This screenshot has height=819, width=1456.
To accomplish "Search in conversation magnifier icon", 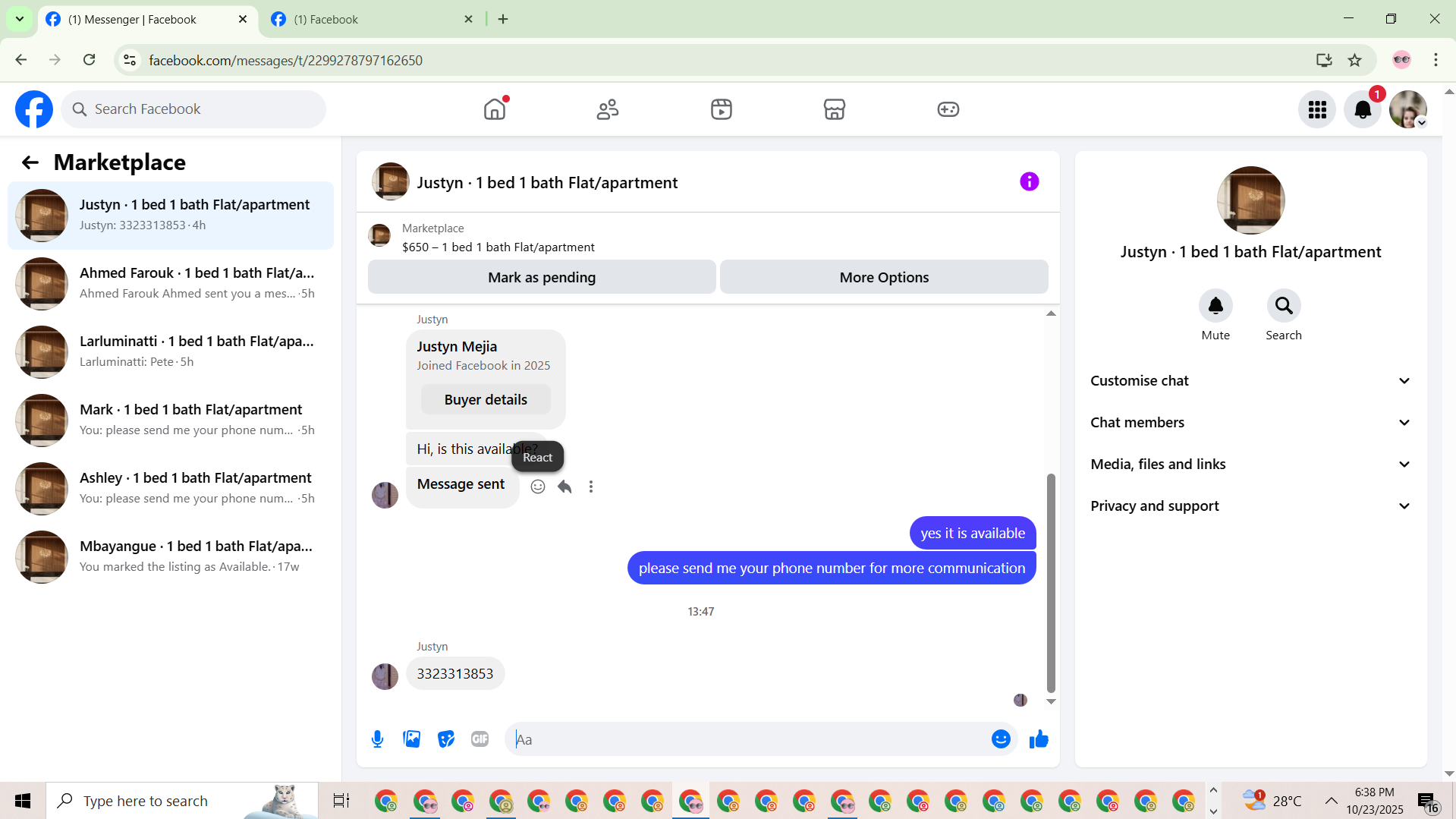I will point(1284,306).
